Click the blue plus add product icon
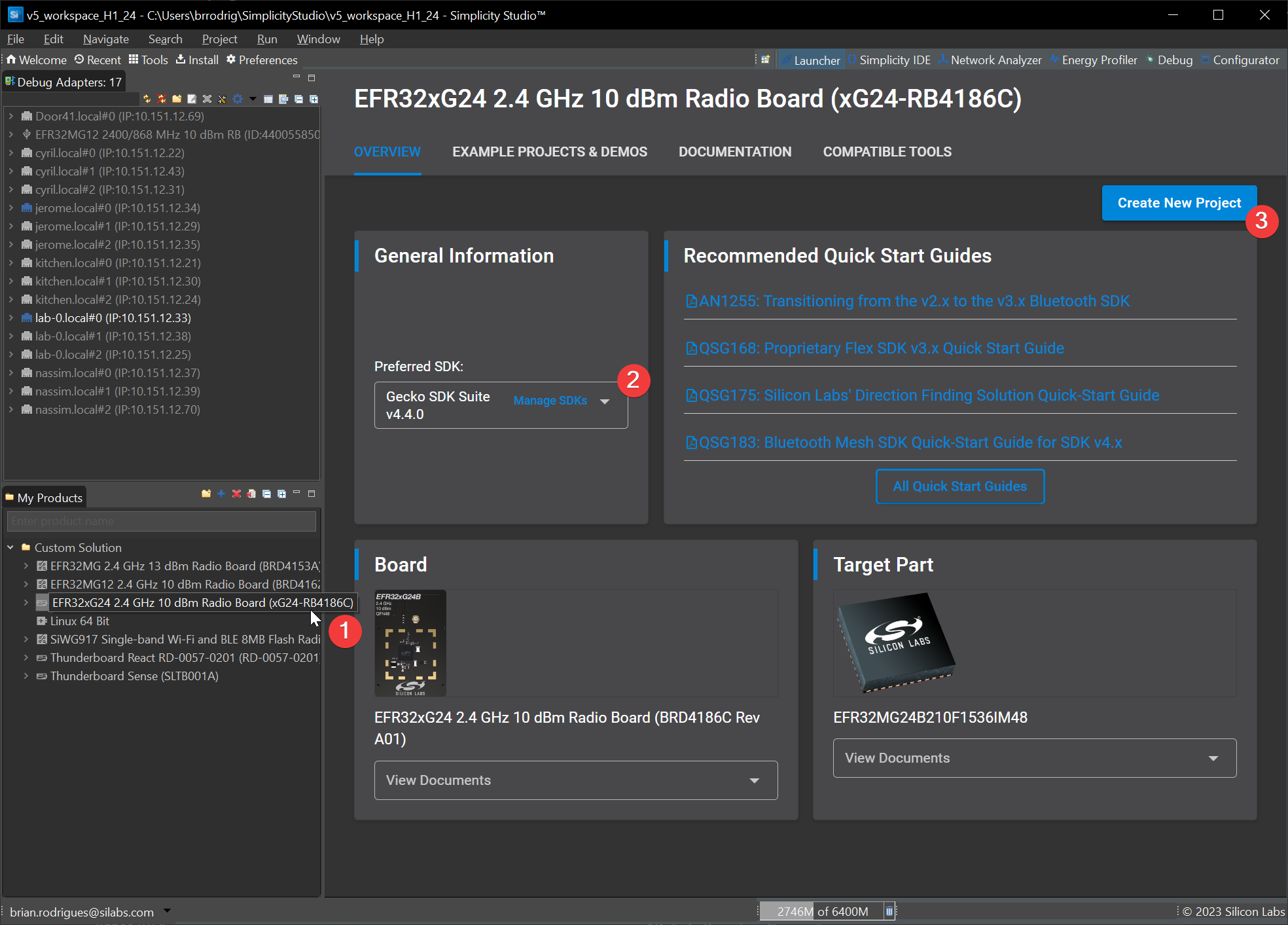 221,494
